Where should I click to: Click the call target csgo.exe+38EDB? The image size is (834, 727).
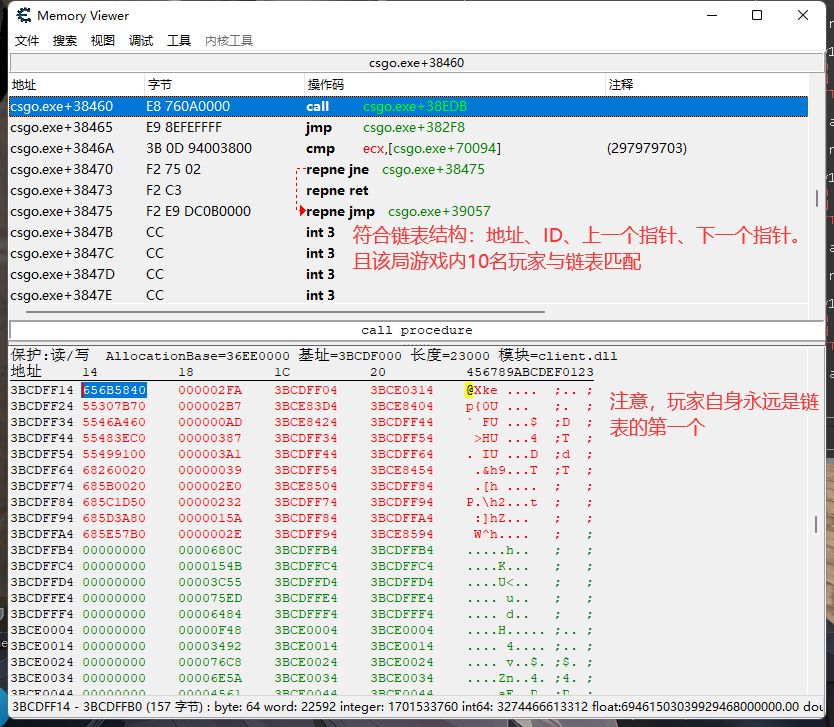coord(415,106)
